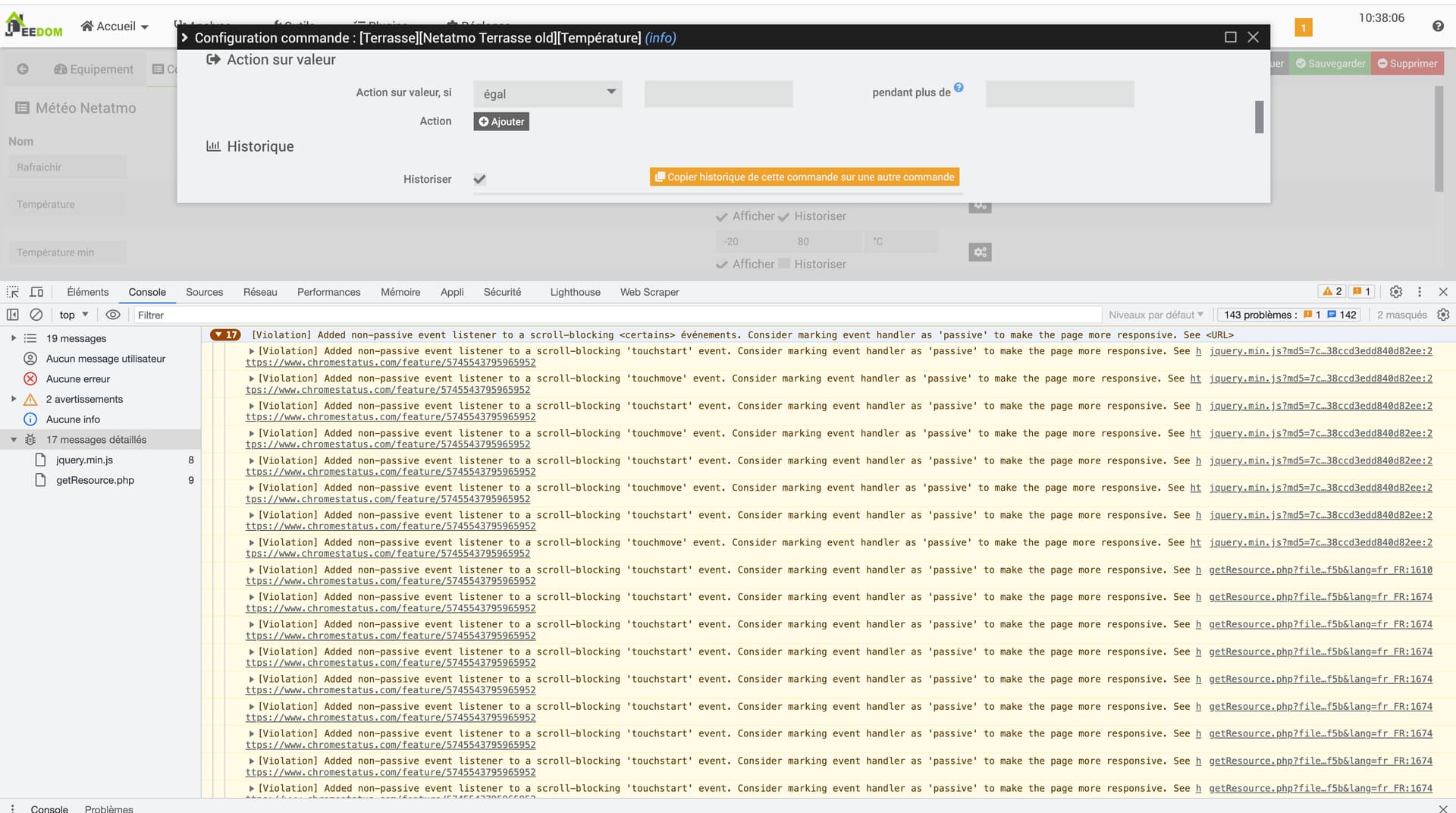
Task: Open config gears for Température row
Action: 980,206
